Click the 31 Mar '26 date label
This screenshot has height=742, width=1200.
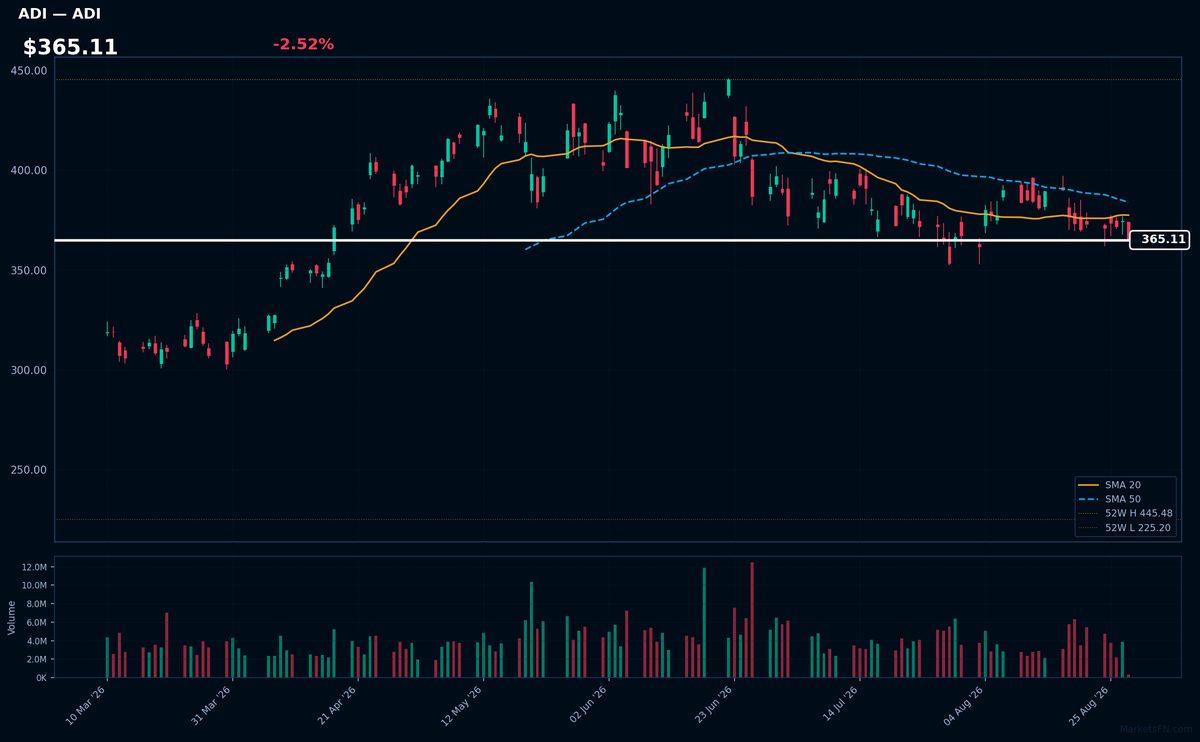pyautogui.click(x=212, y=706)
